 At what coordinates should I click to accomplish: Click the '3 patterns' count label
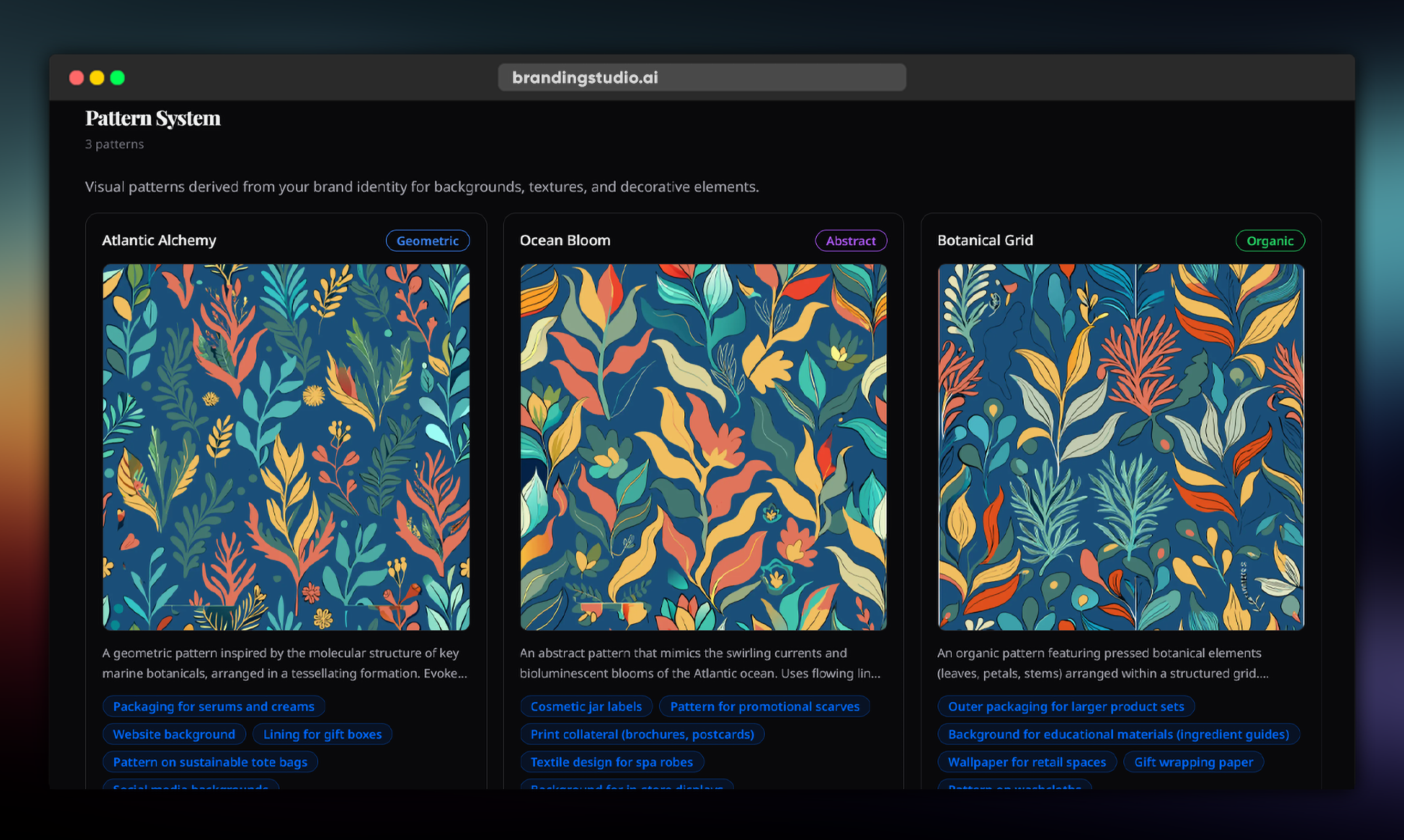click(x=114, y=144)
